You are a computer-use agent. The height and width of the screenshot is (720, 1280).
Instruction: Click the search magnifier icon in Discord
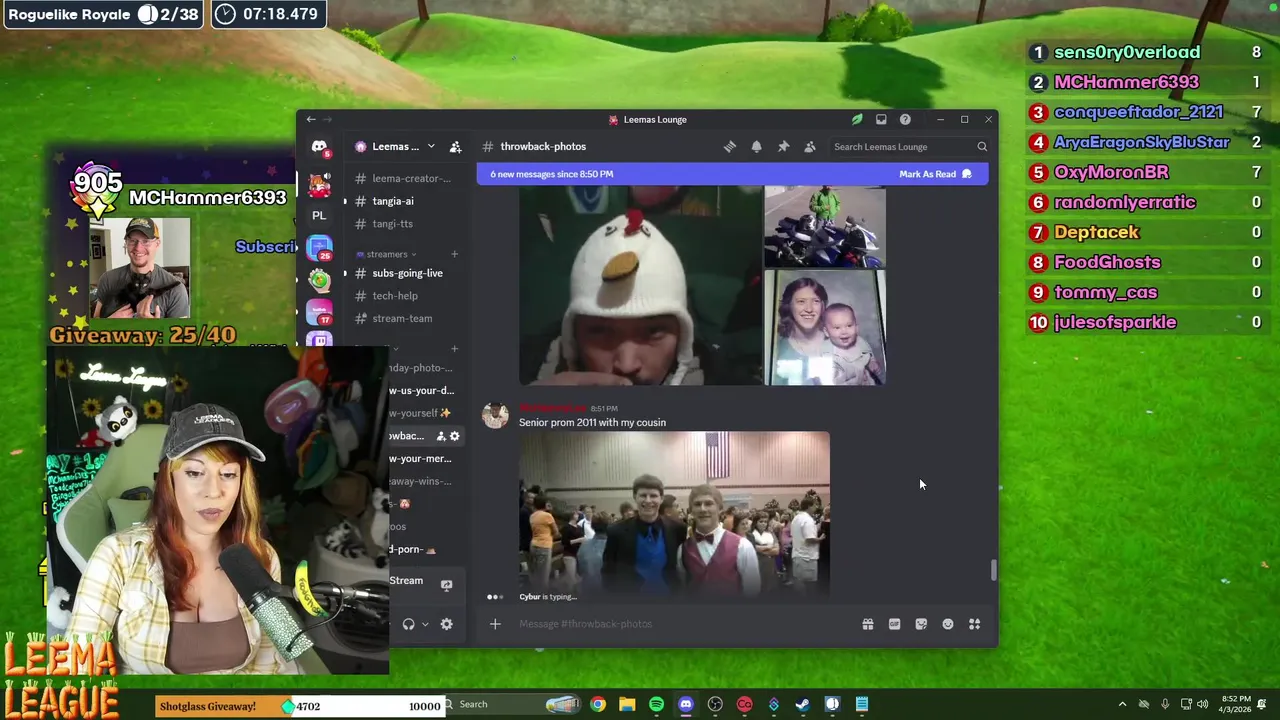[x=982, y=147]
